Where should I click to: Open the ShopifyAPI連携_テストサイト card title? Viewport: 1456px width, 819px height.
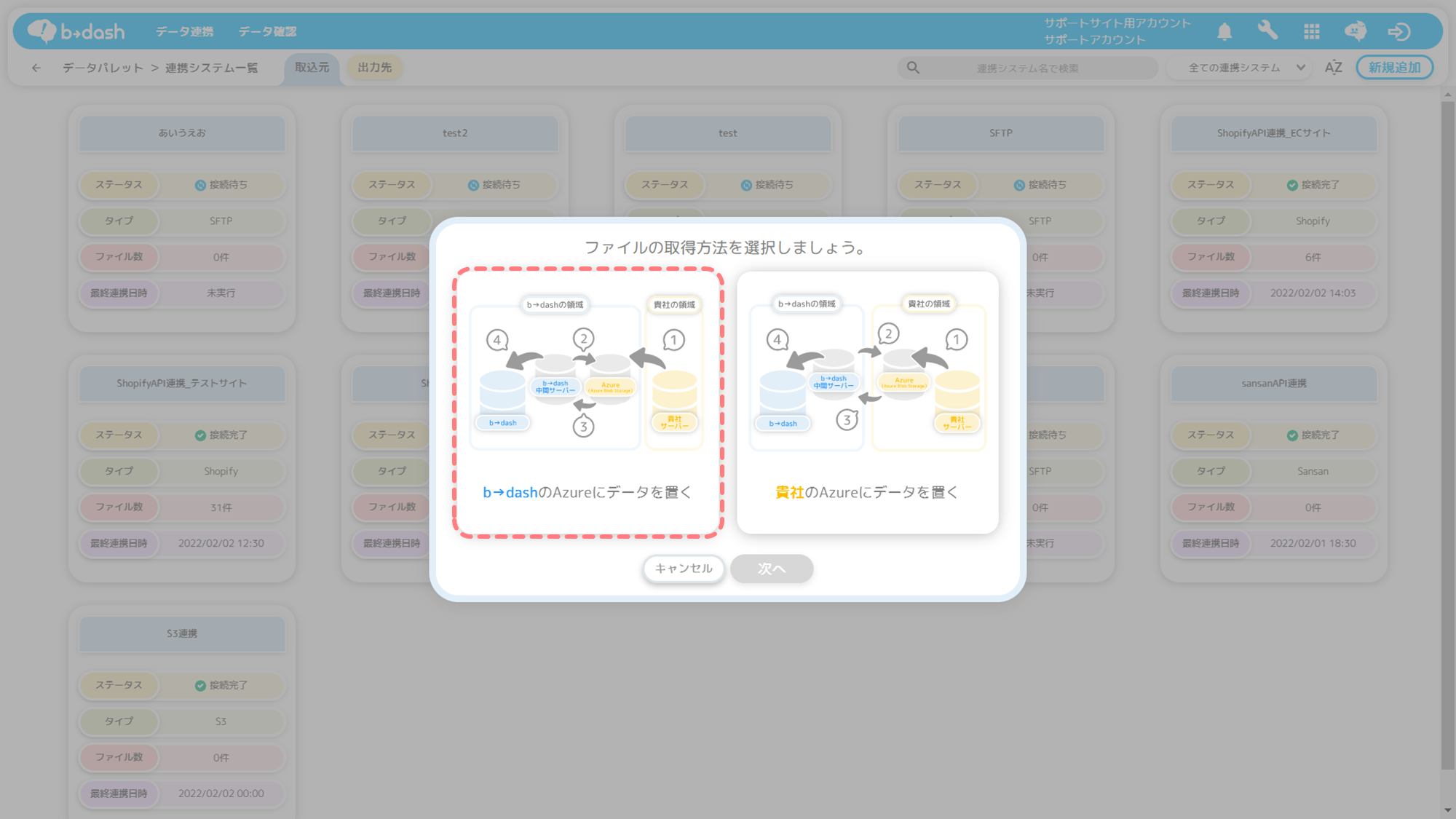click(x=182, y=384)
